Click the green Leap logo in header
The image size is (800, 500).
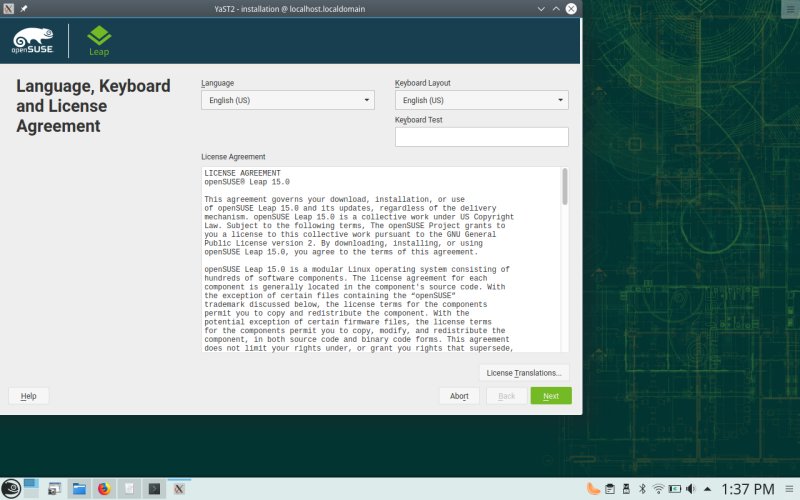point(99,41)
